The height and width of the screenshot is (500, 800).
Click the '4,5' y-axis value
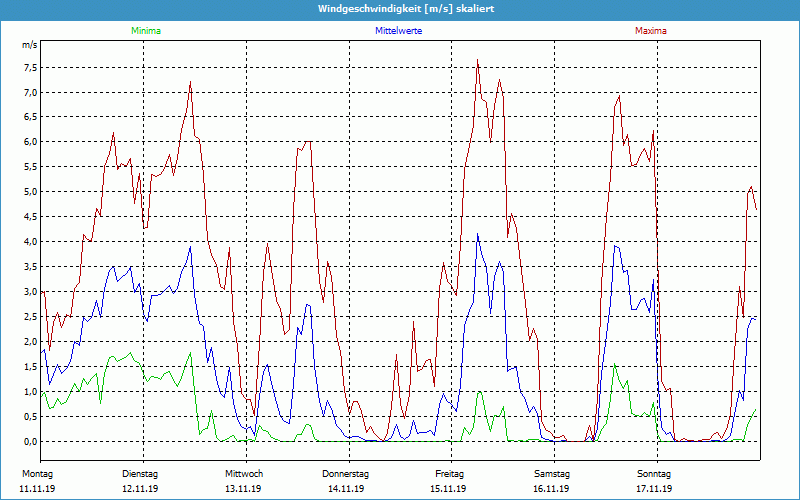[x=30, y=217]
